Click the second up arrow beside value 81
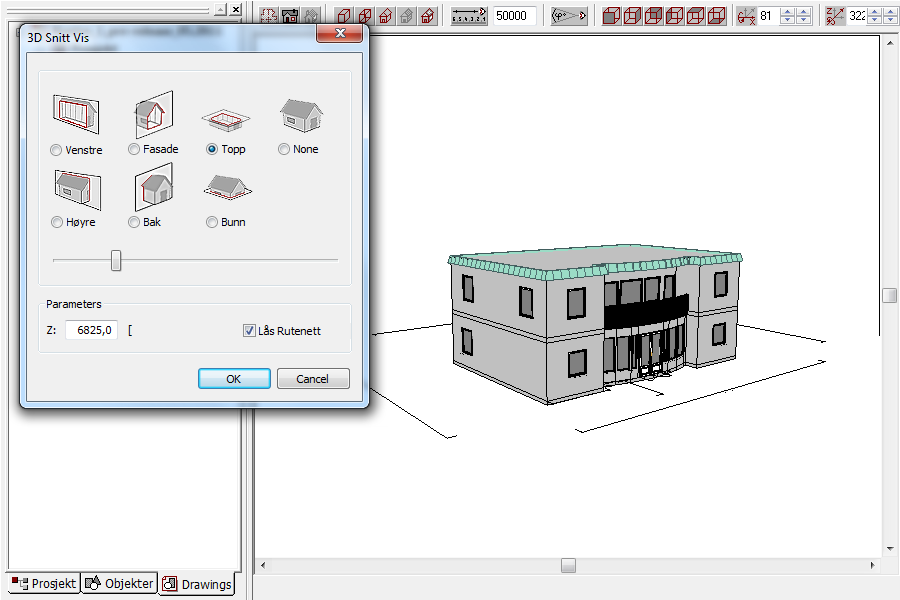 click(804, 12)
